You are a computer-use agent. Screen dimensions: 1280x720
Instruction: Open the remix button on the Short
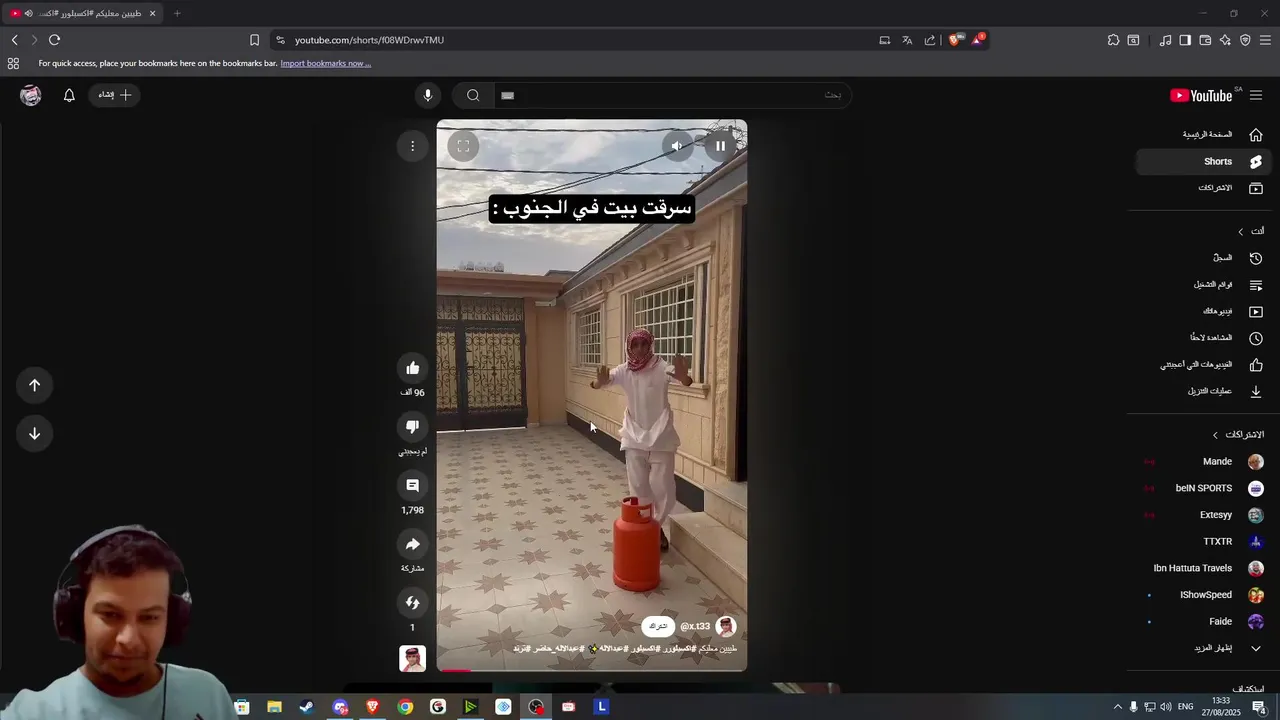pos(412,602)
